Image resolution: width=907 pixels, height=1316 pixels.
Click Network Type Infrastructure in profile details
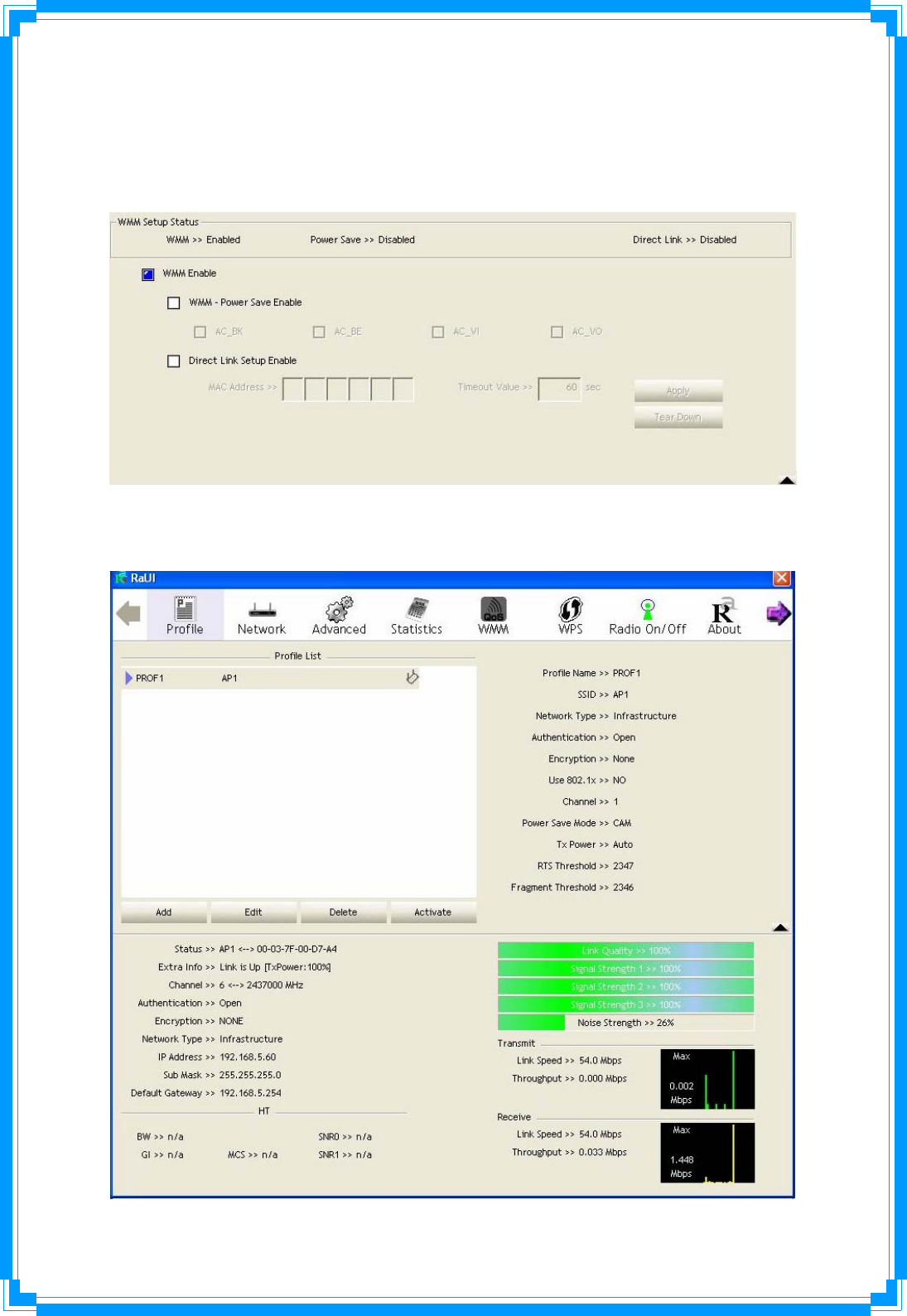click(644, 716)
